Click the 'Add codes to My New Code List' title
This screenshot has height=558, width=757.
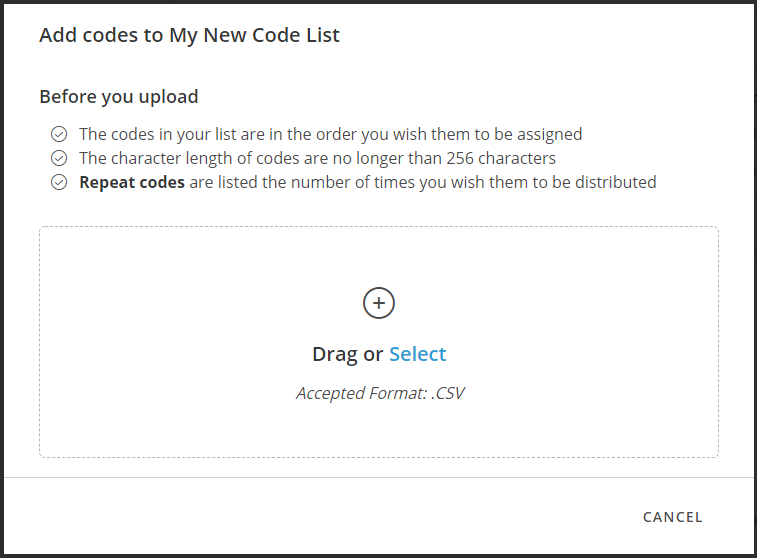(189, 35)
